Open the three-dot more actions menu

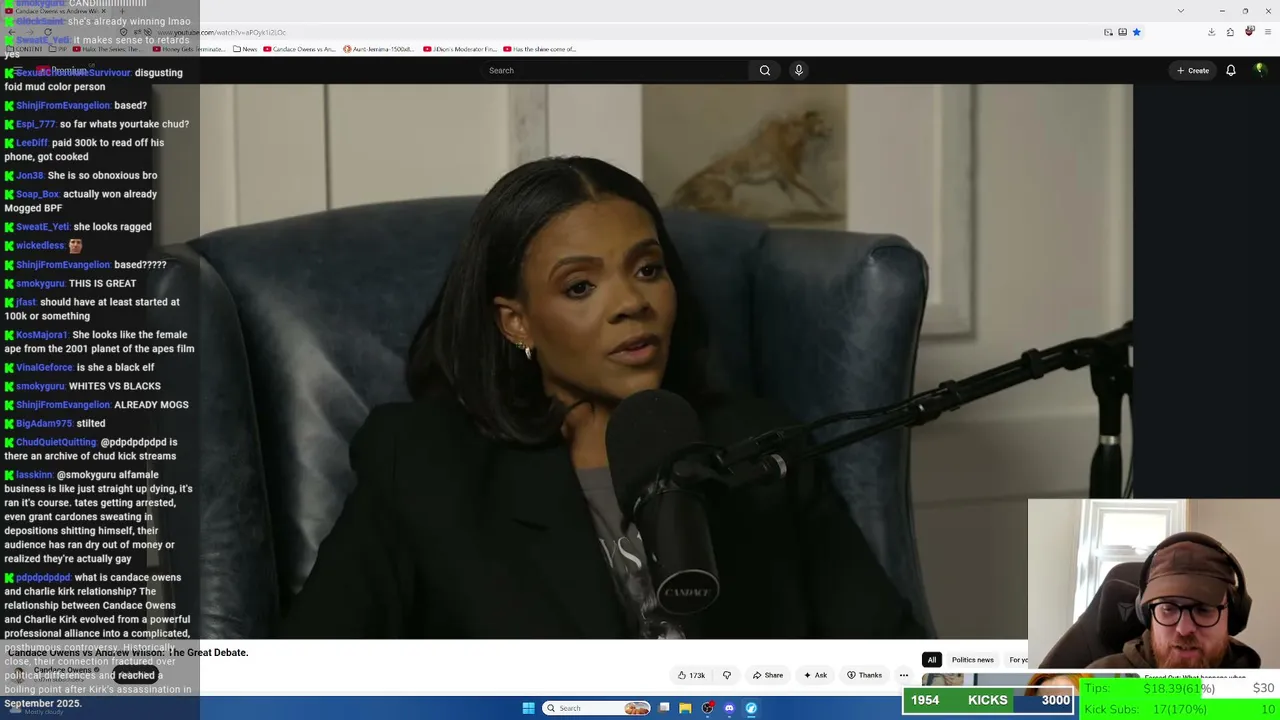[904, 675]
